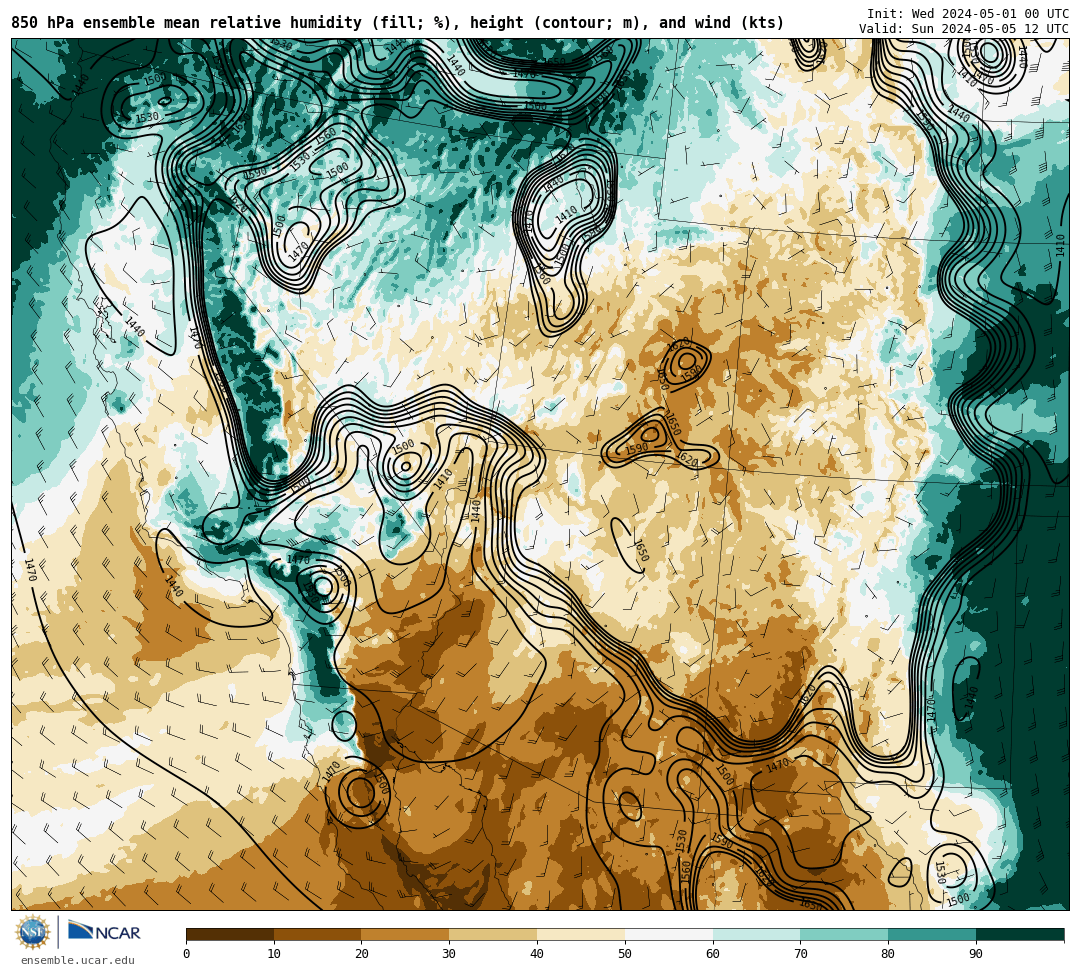This screenshot has width=1080, height=973.
Task: Click colorbar tick label 20
Action: [362, 954]
